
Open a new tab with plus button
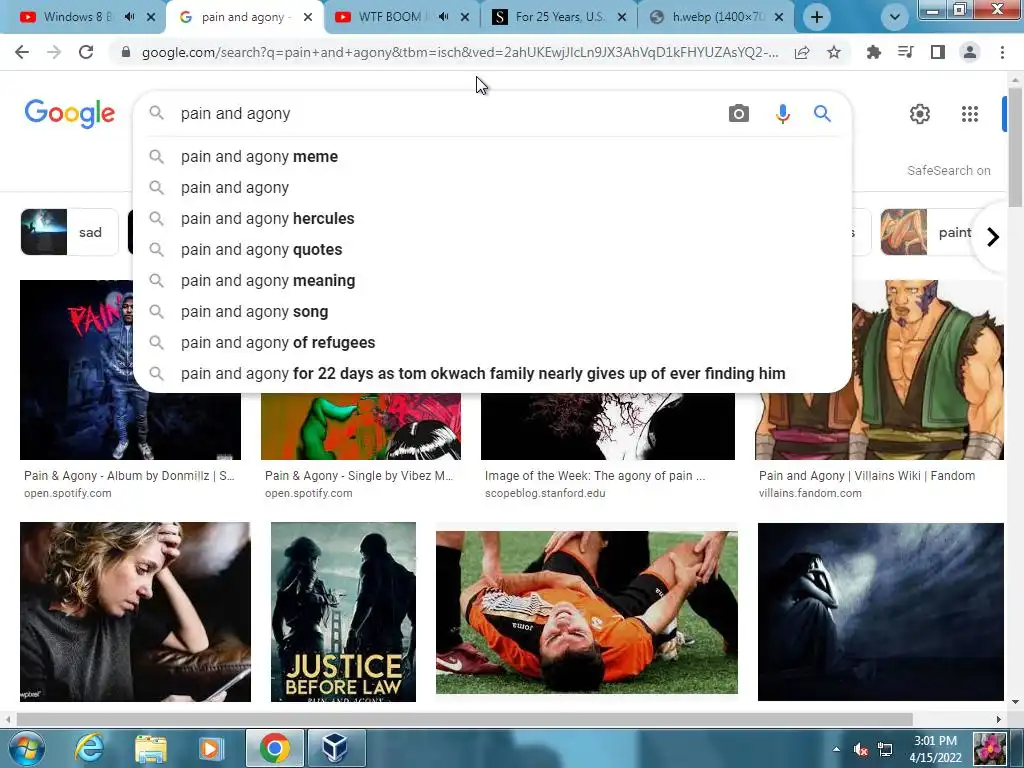816,17
